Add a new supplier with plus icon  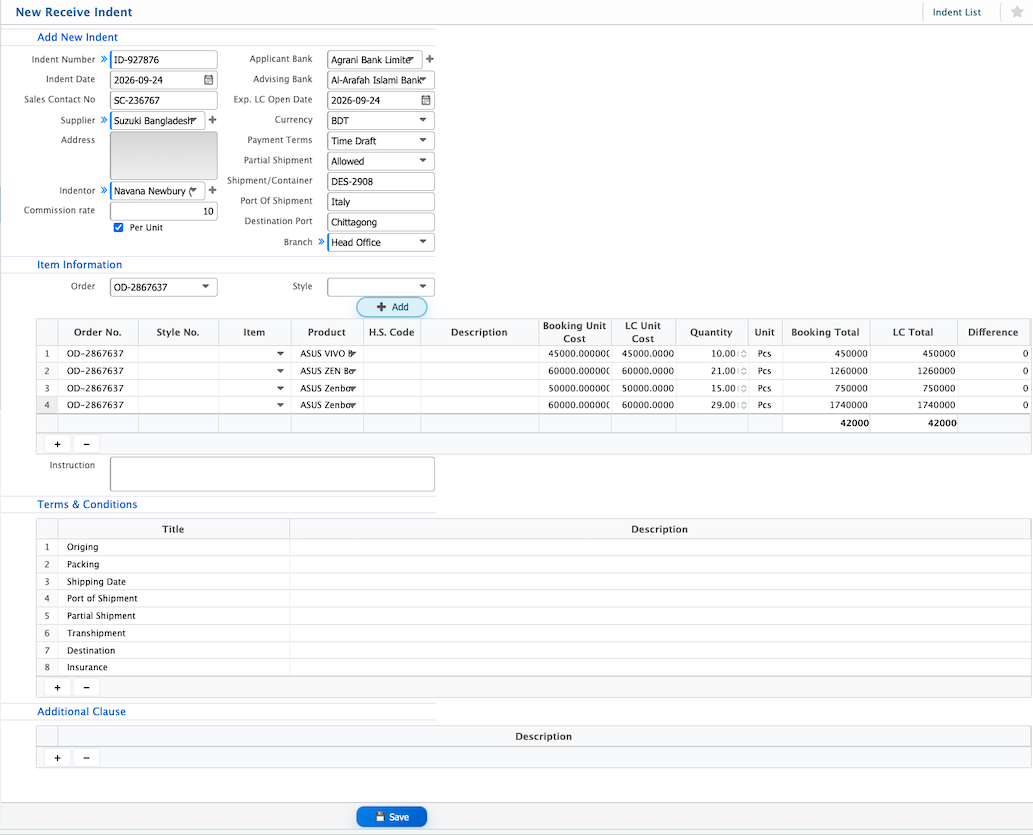(x=212, y=120)
